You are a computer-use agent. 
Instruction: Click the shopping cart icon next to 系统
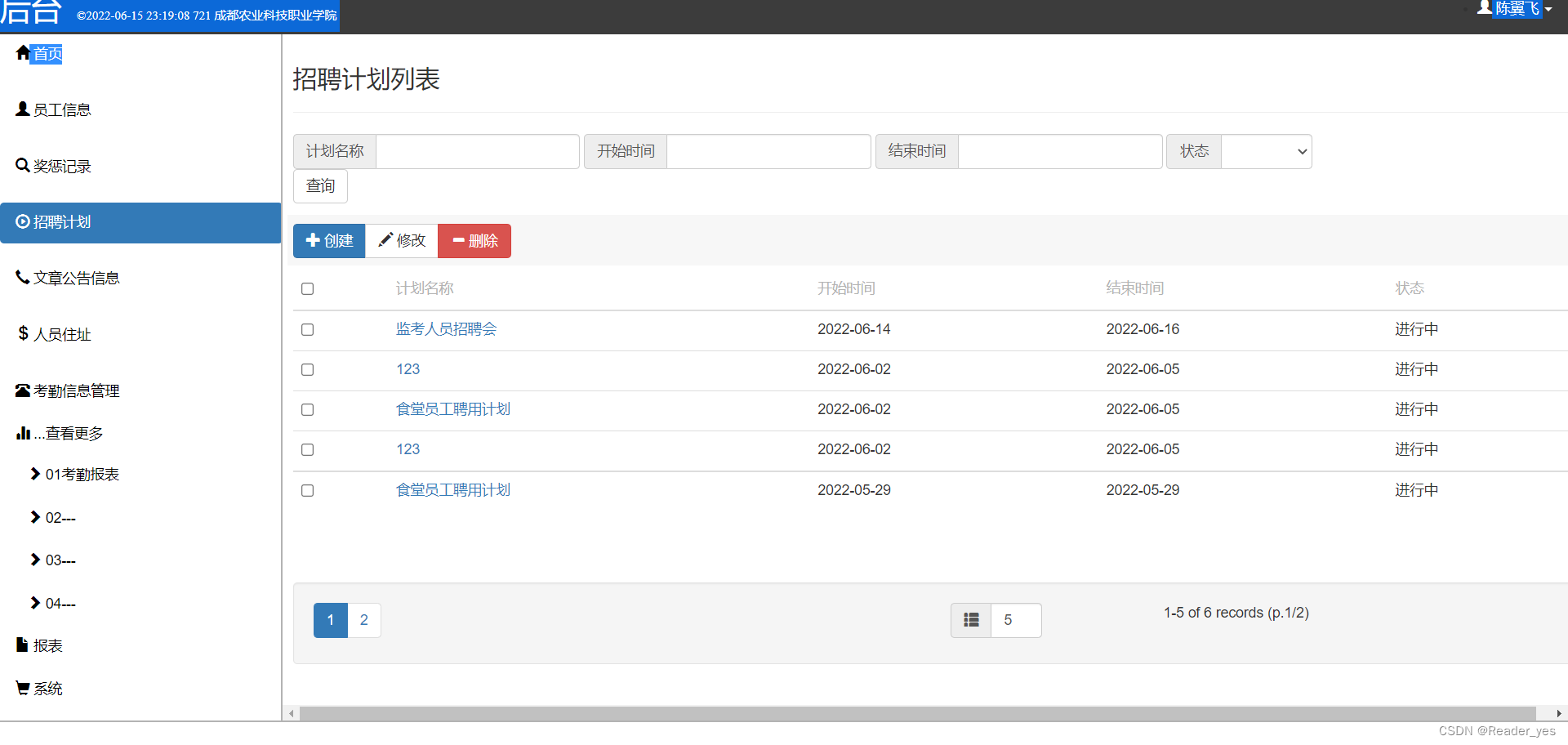[23, 688]
